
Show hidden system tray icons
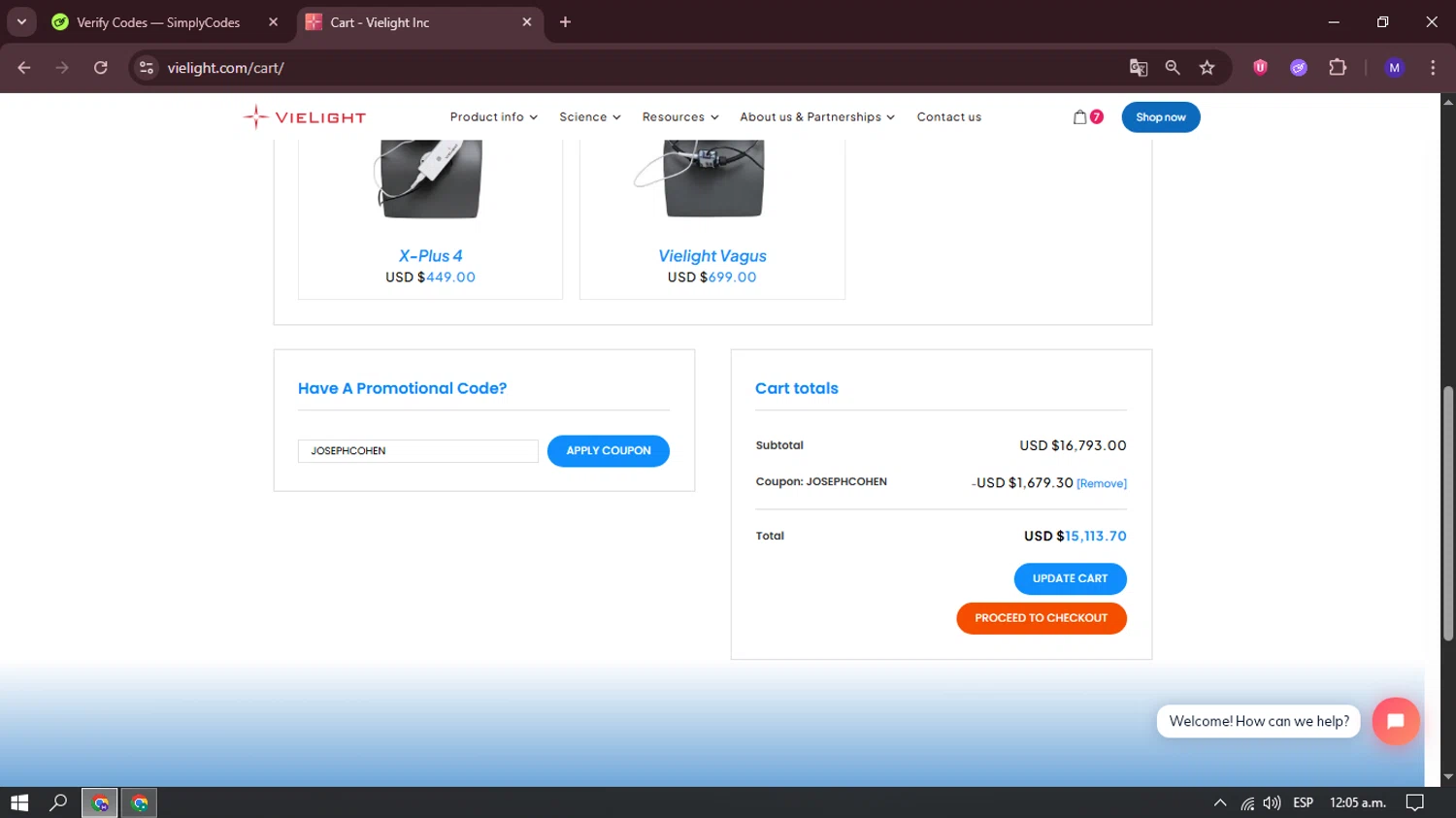click(x=1220, y=802)
